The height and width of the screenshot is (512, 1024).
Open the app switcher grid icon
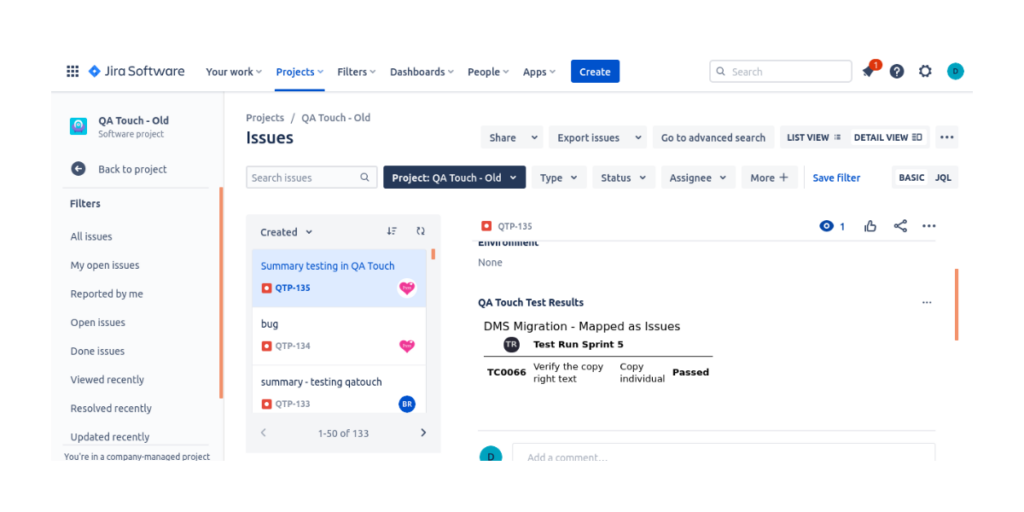[72, 72]
